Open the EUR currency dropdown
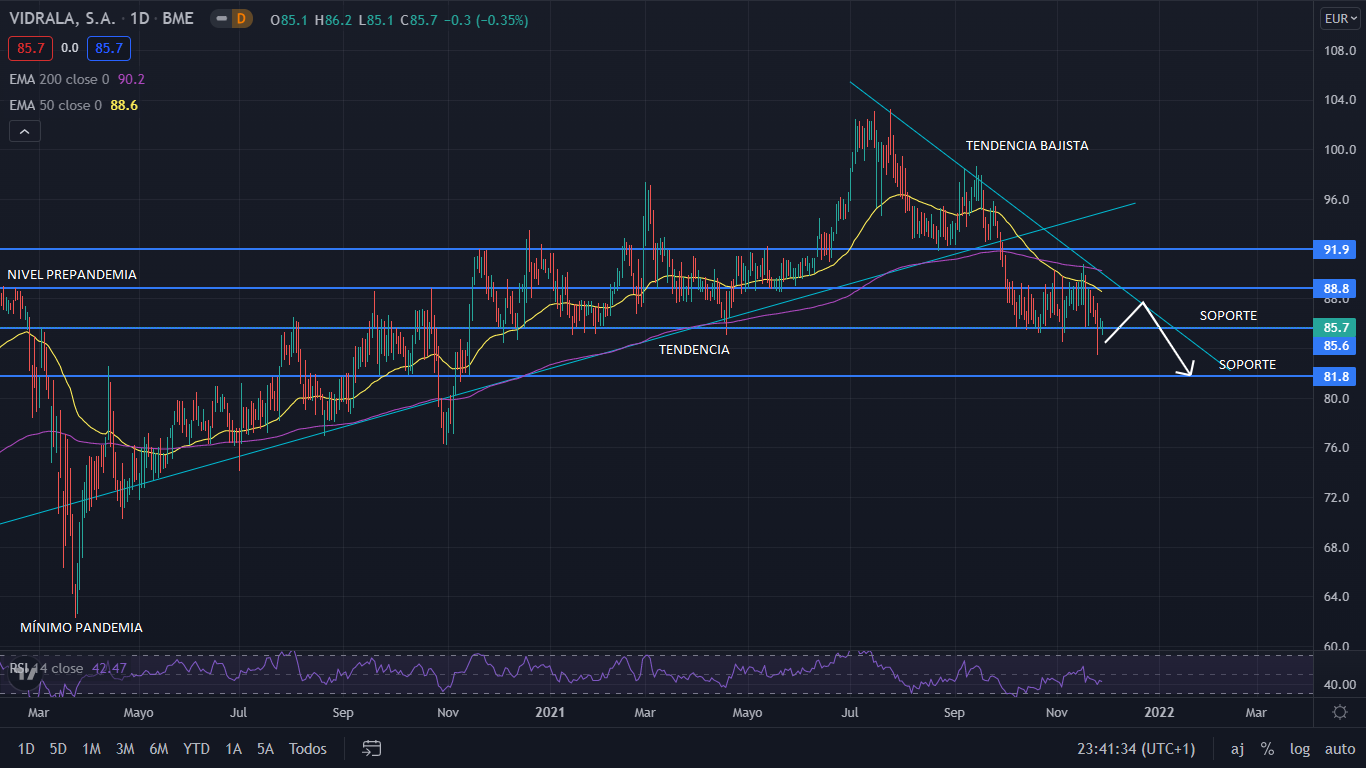The image size is (1366, 768). pyautogui.click(x=1339, y=19)
